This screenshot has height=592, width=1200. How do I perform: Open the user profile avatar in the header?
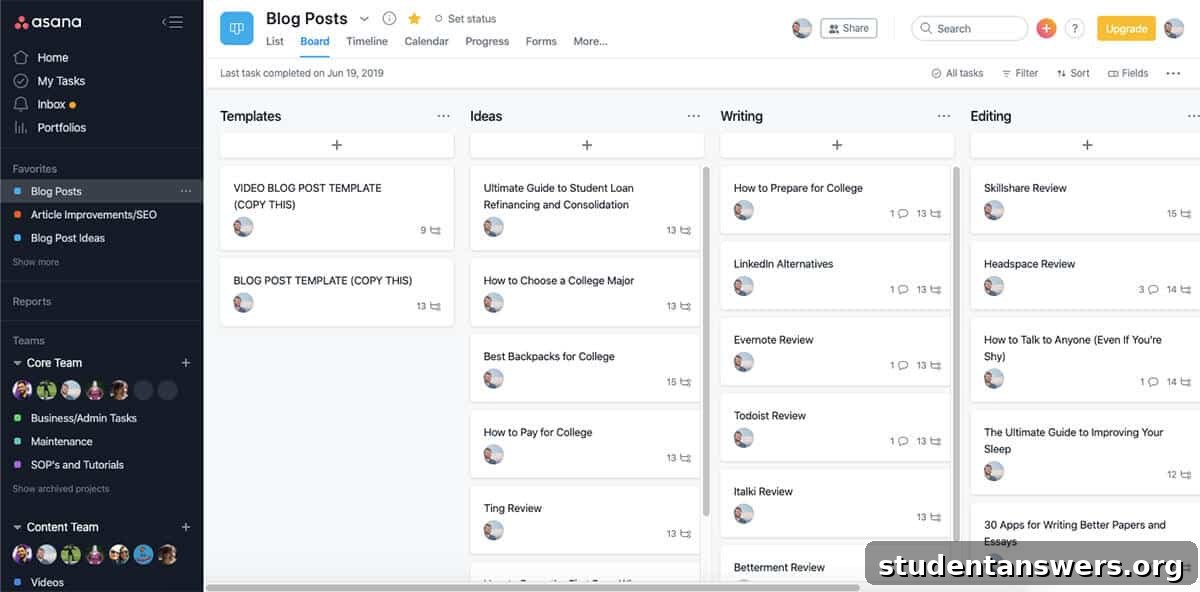pos(1174,28)
